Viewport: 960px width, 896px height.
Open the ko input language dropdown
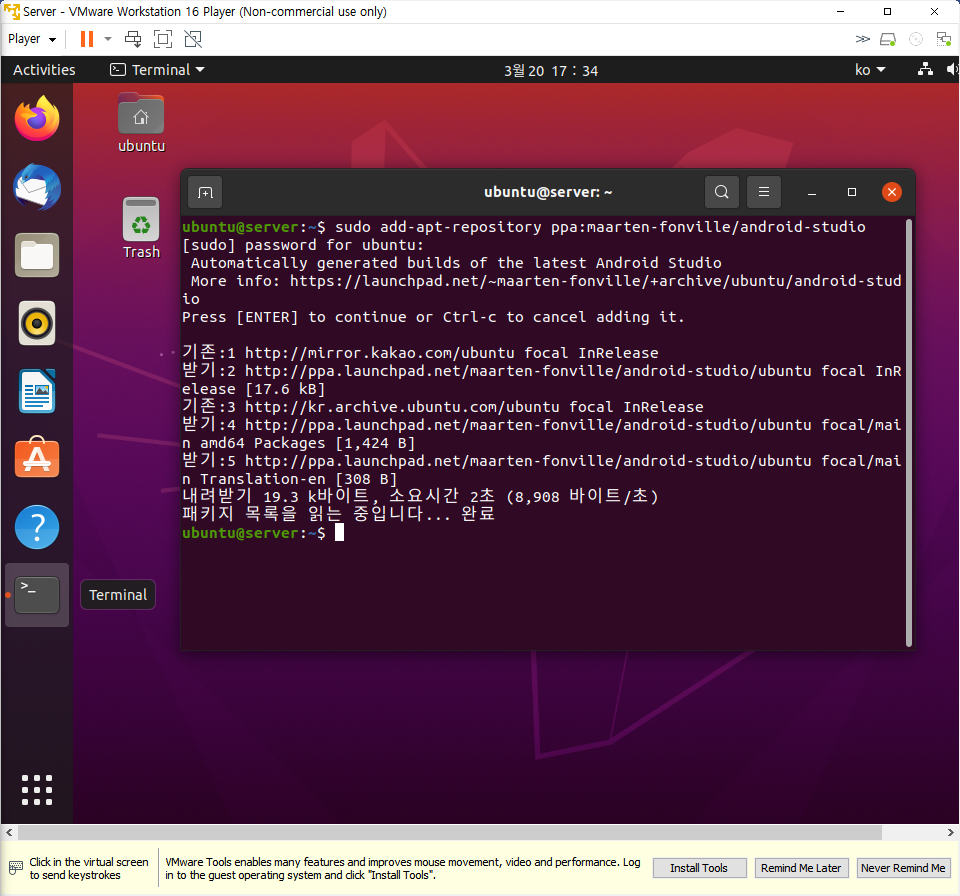(870, 70)
